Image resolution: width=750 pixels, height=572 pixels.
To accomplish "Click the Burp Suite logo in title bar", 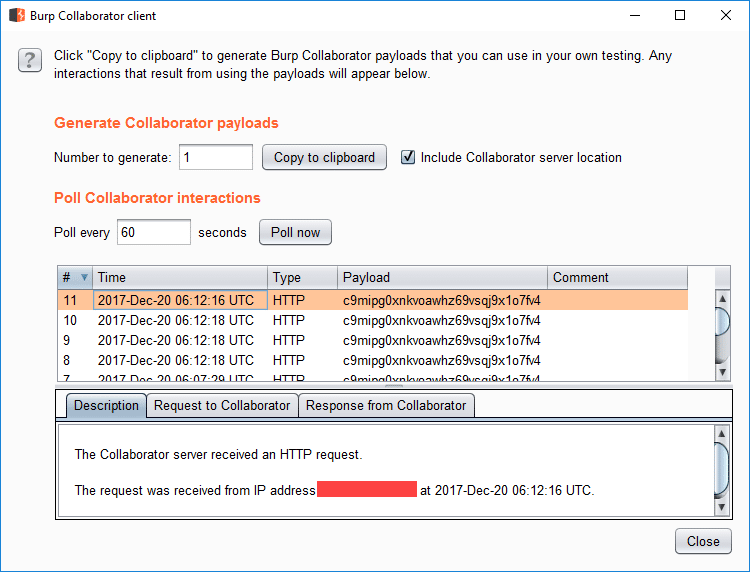I will (17, 15).
